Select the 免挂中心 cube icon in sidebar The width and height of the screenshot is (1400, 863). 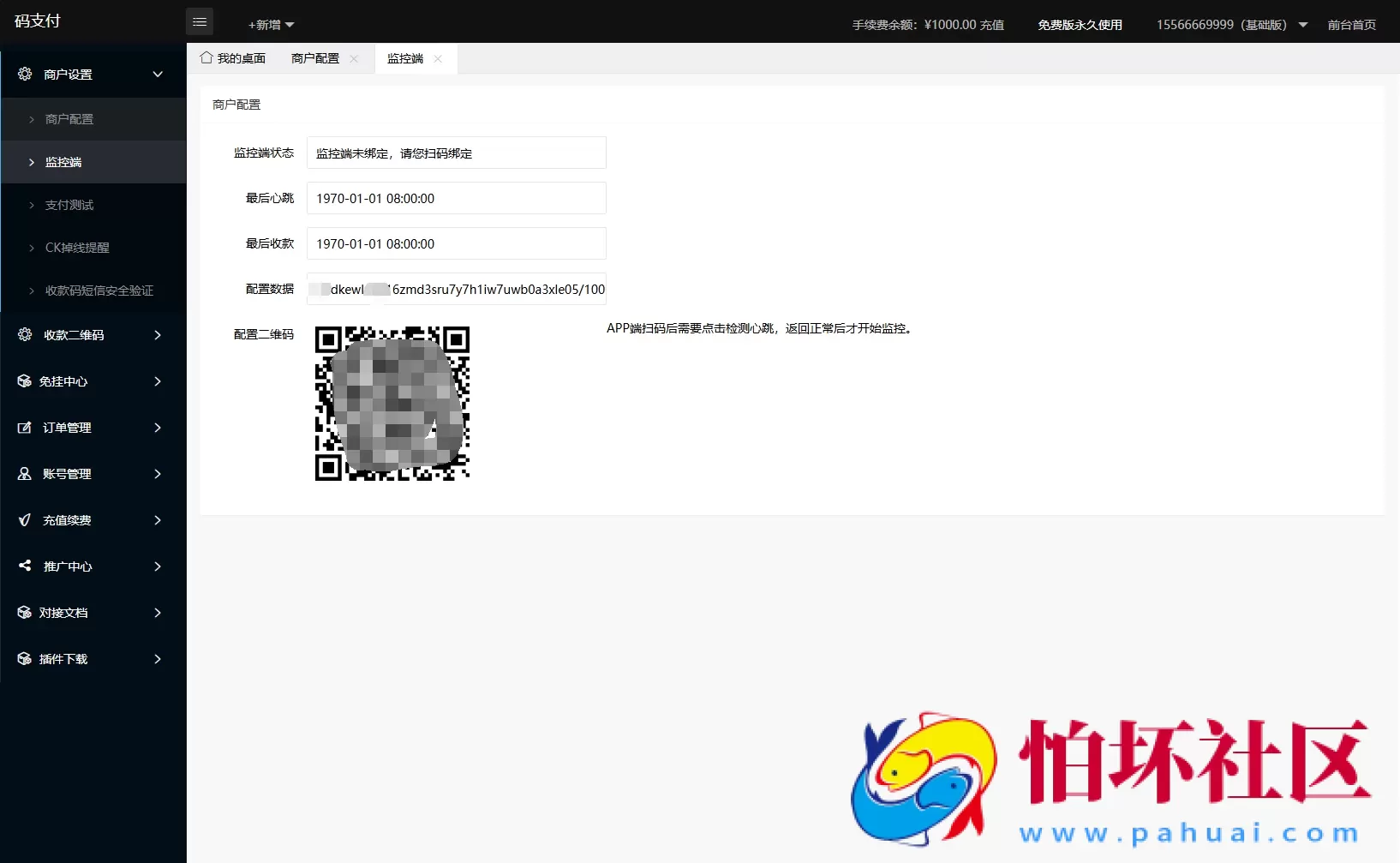pyautogui.click(x=25, y=381)
